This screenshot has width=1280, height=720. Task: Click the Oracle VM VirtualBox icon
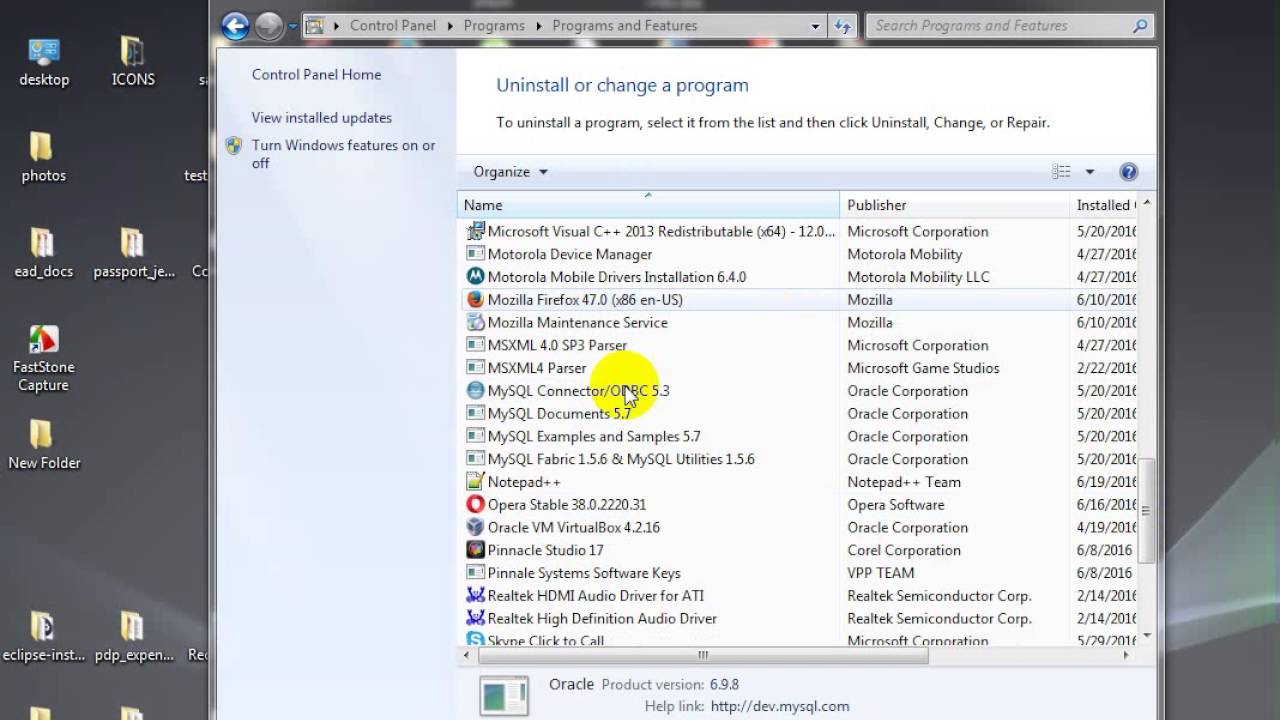(476, 527)
